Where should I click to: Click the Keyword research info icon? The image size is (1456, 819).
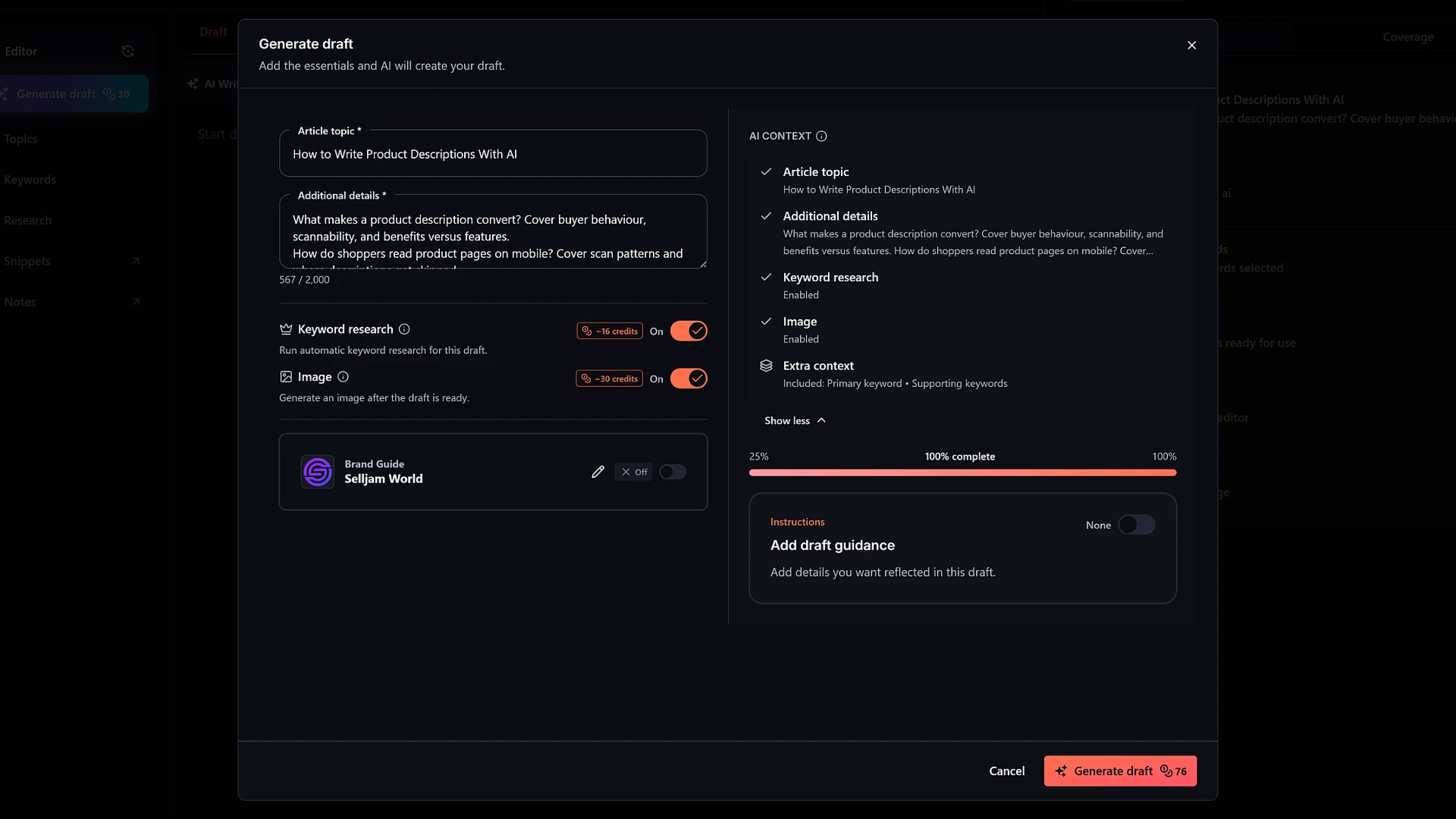click(x=404, y=329)
